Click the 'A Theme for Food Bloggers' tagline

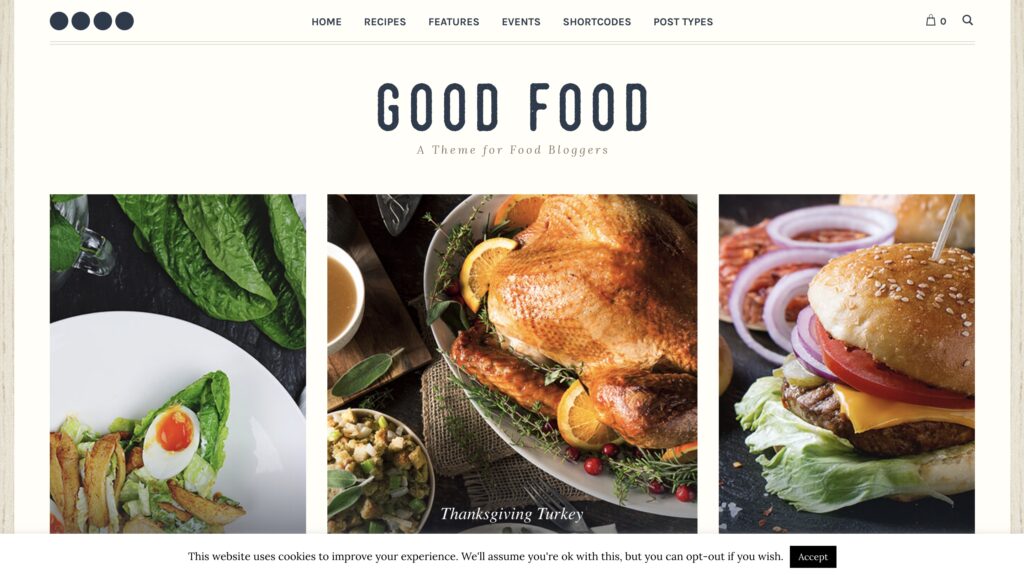[513, 150]
